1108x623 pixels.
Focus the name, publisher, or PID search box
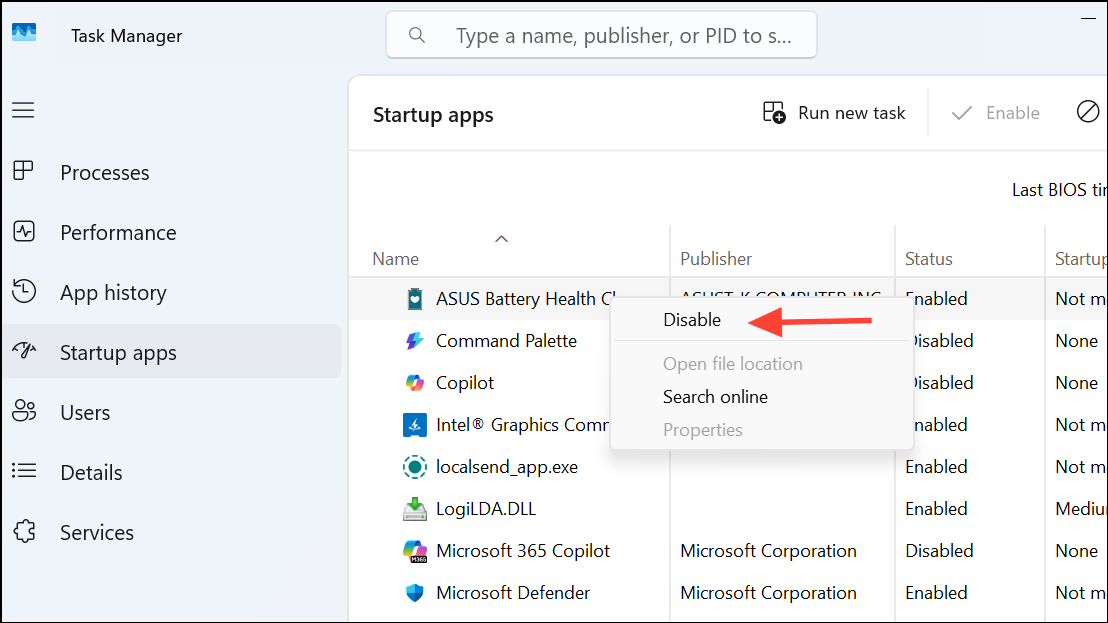[601, 35]
